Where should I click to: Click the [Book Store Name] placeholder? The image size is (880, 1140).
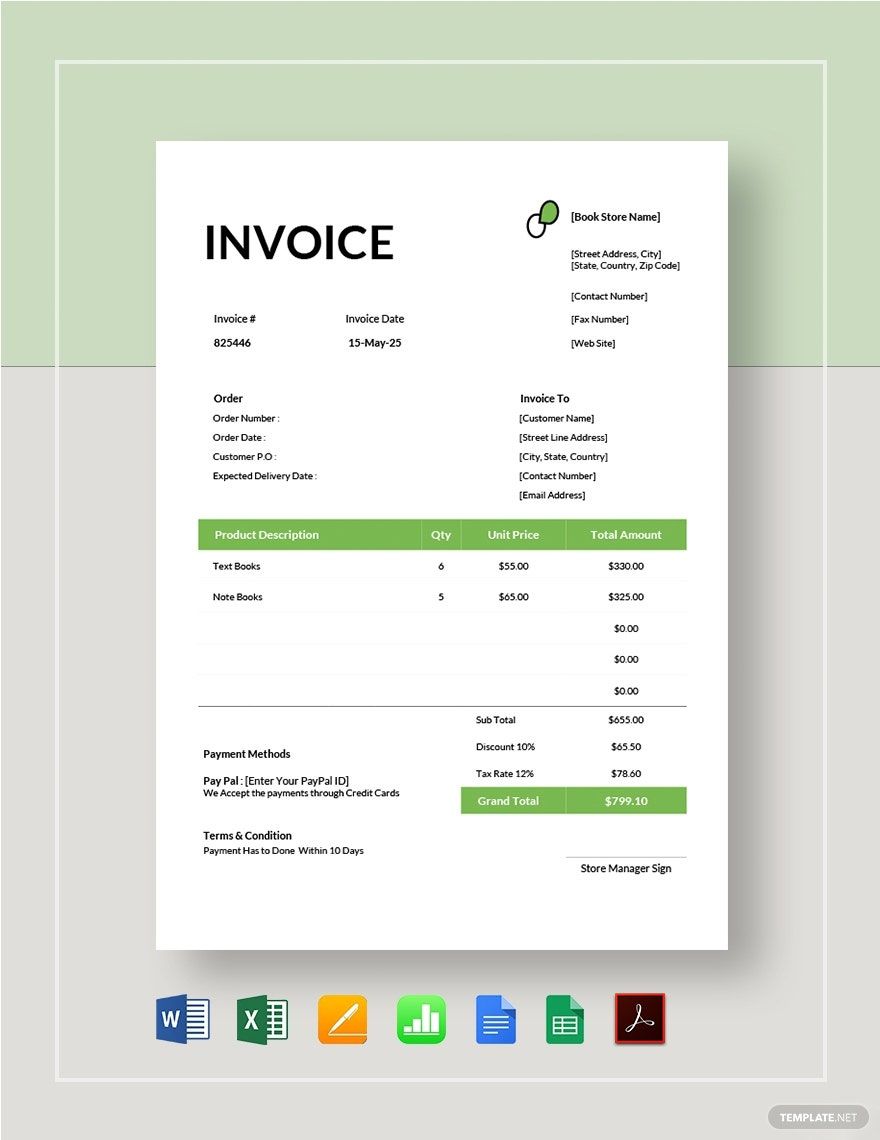coord(615,216)
